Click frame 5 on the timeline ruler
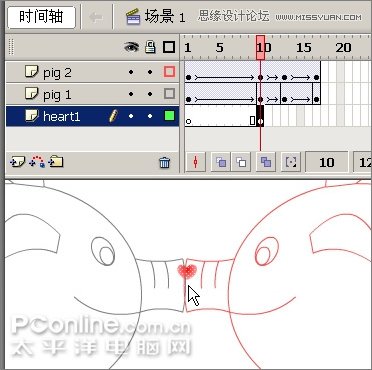 (x=220, y=48)
